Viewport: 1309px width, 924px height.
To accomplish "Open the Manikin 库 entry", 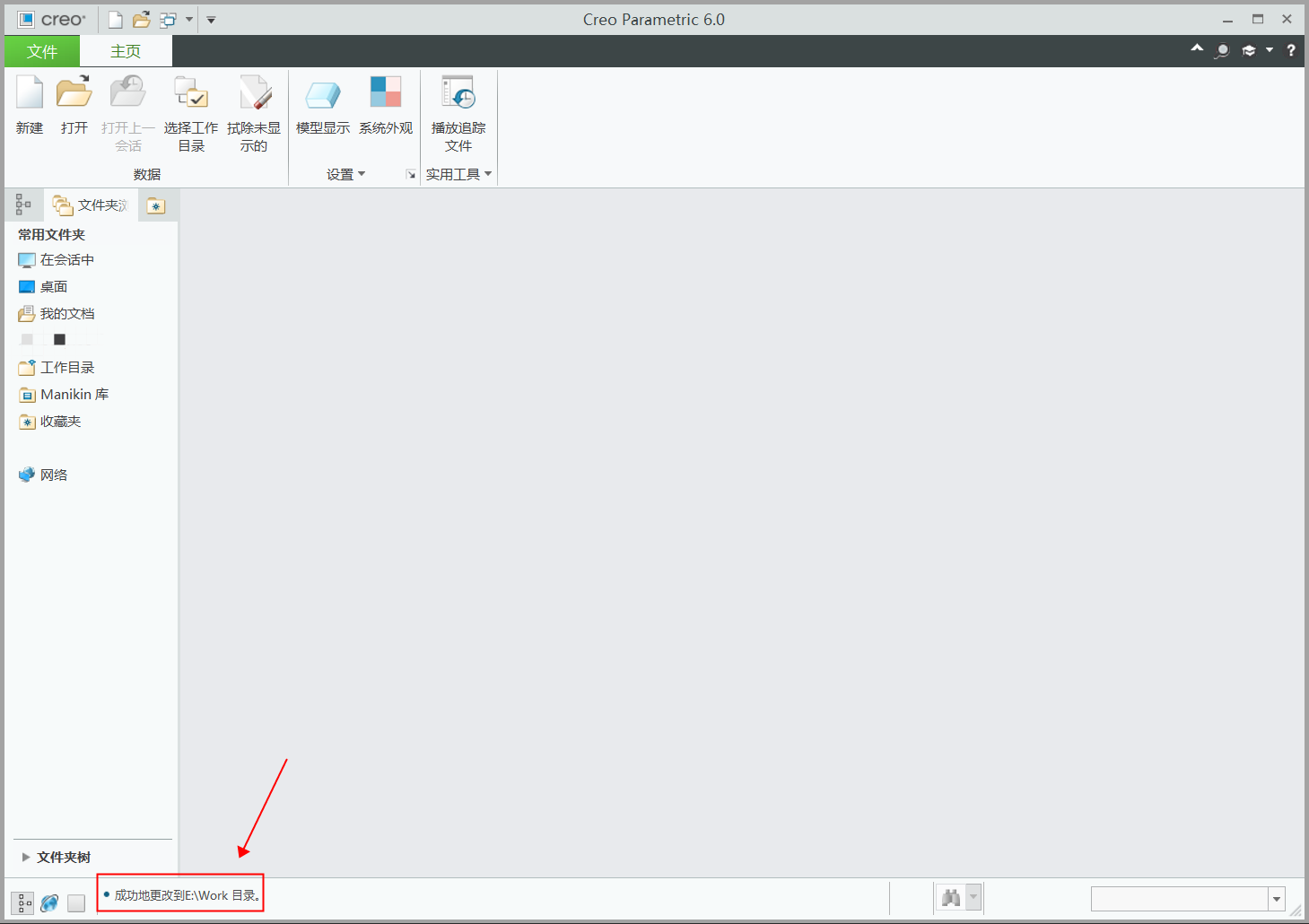I will point(64,395).
